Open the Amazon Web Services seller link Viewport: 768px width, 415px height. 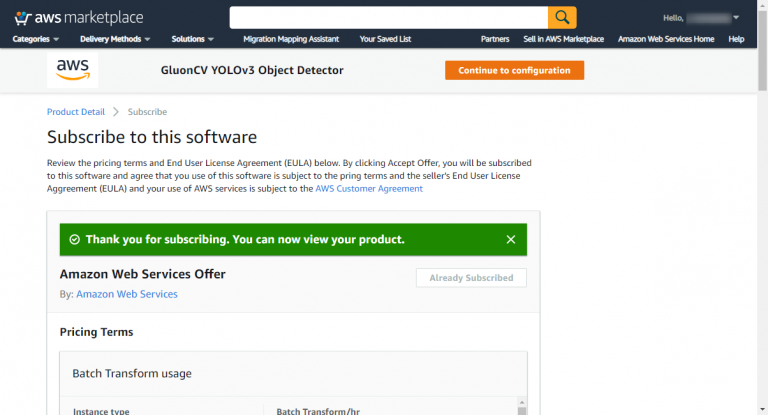click(127, 294)
